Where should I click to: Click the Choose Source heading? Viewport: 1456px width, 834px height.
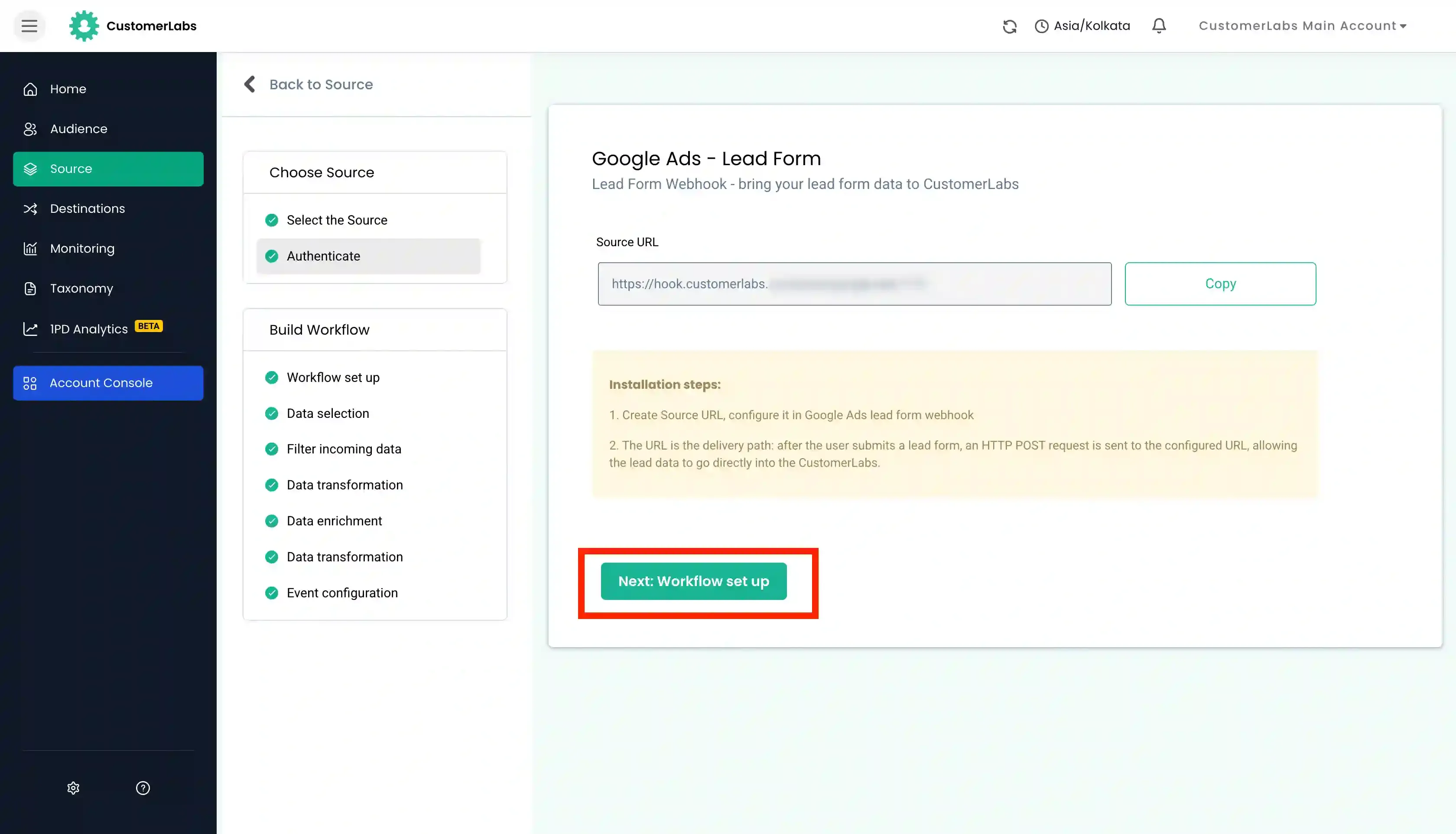click(x=322, y=173)
